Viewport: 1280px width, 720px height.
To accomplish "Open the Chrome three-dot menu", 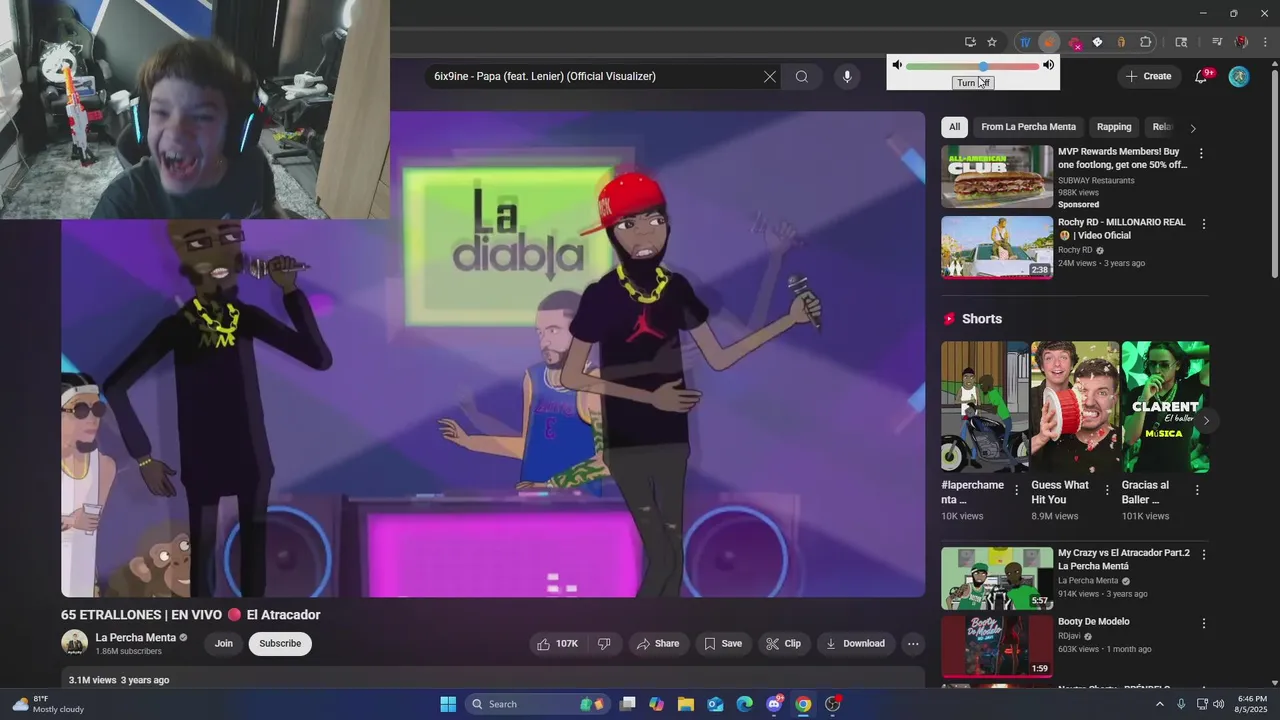I will (x=1265, y=42).
